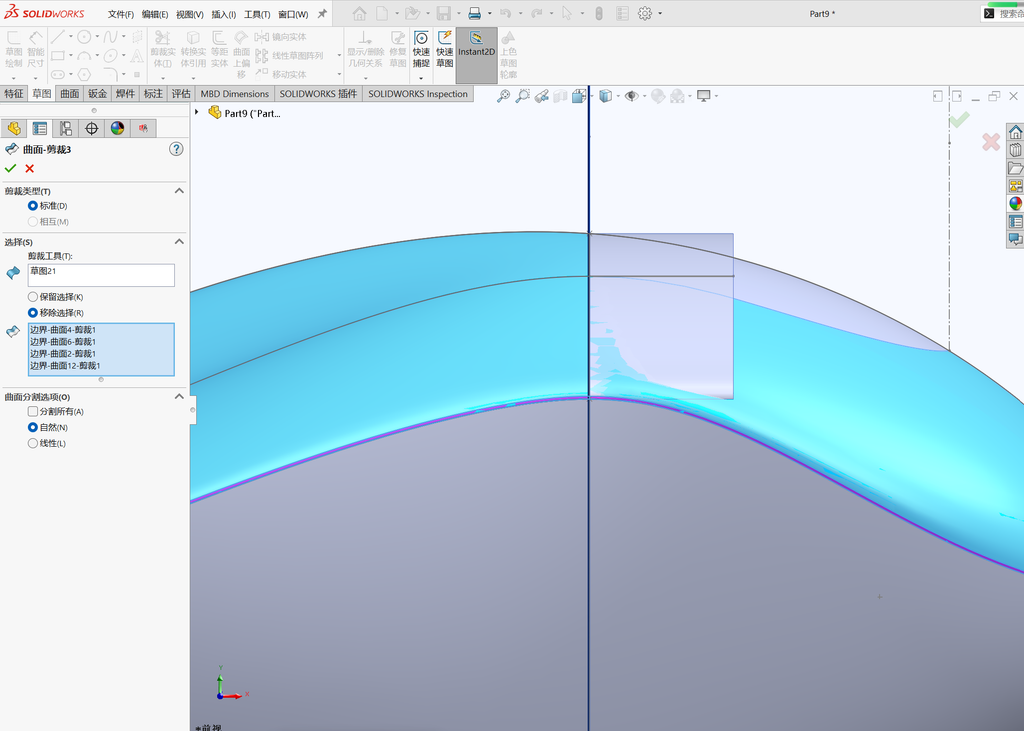Open the 窗口(W) menu

click(x=293, y=14)
